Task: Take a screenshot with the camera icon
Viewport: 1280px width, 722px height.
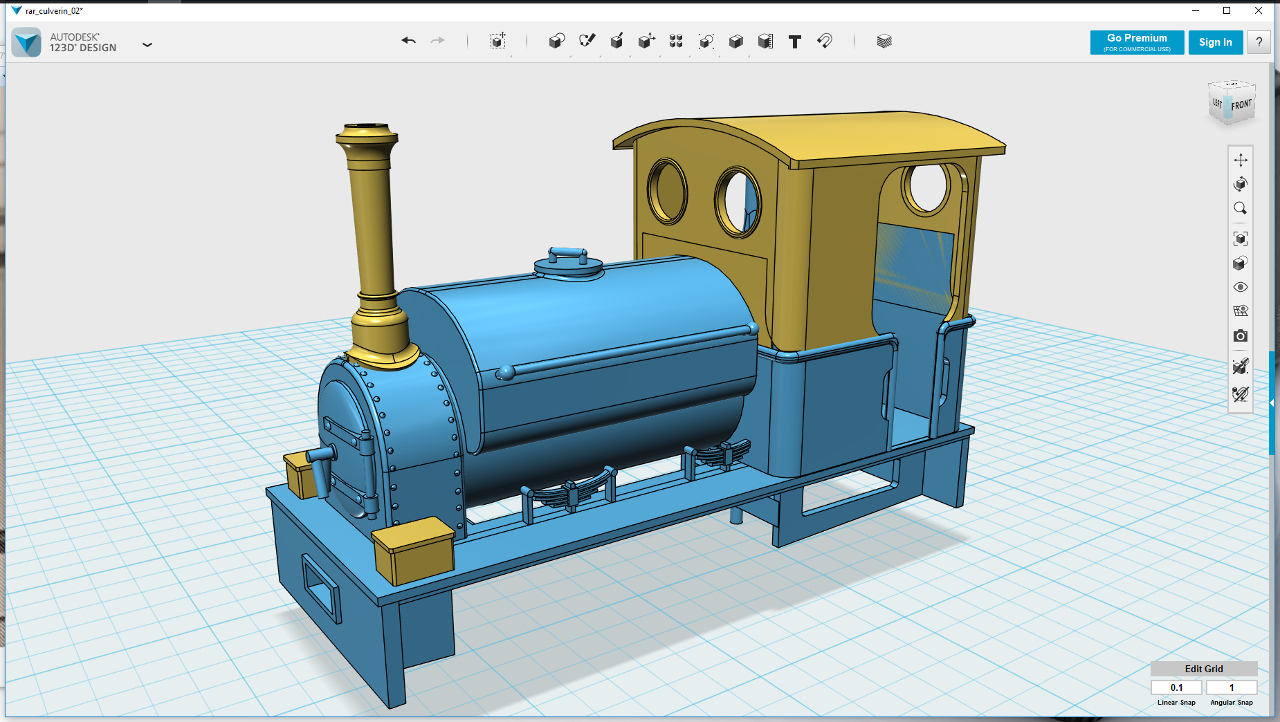Action: [x=1241, y=336]
